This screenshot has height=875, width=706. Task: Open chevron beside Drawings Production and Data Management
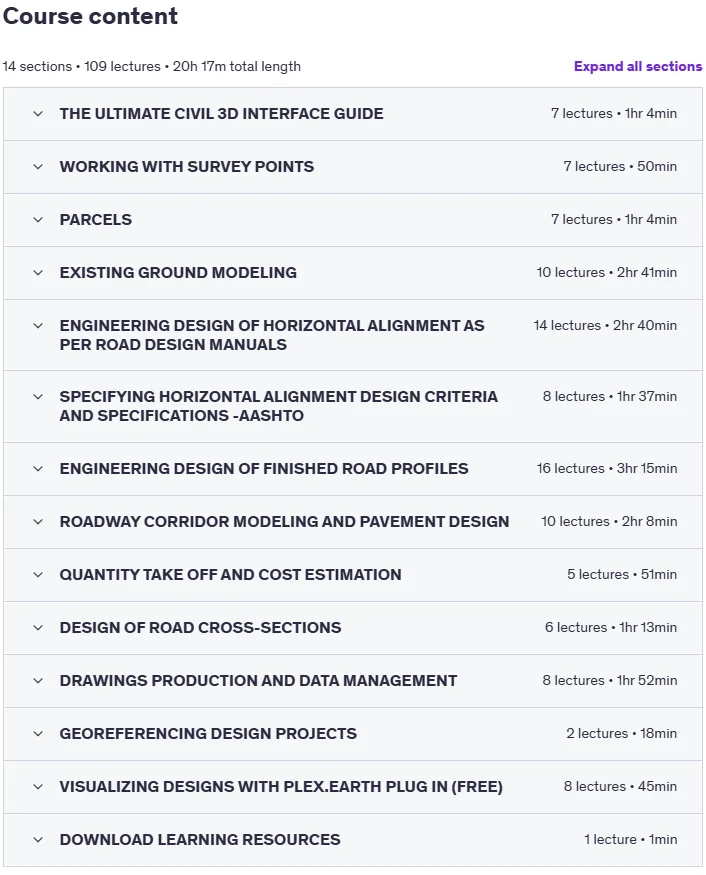pos(38,681)
